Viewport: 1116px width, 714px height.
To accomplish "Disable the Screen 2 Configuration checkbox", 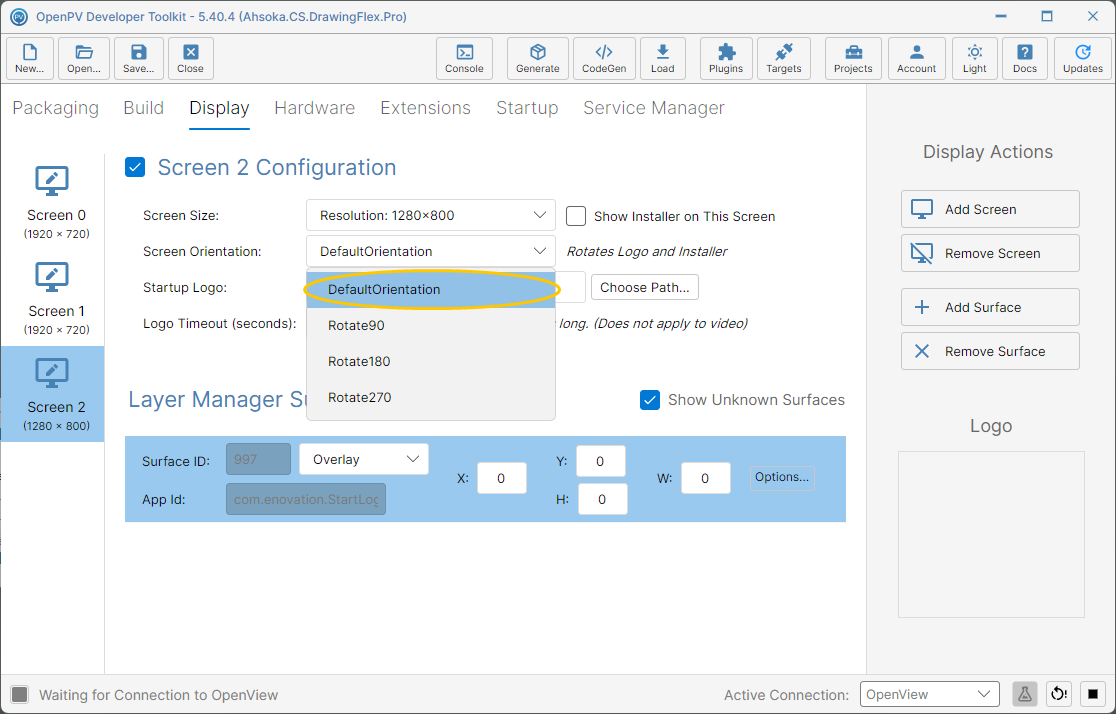I will tap(135, 167).
